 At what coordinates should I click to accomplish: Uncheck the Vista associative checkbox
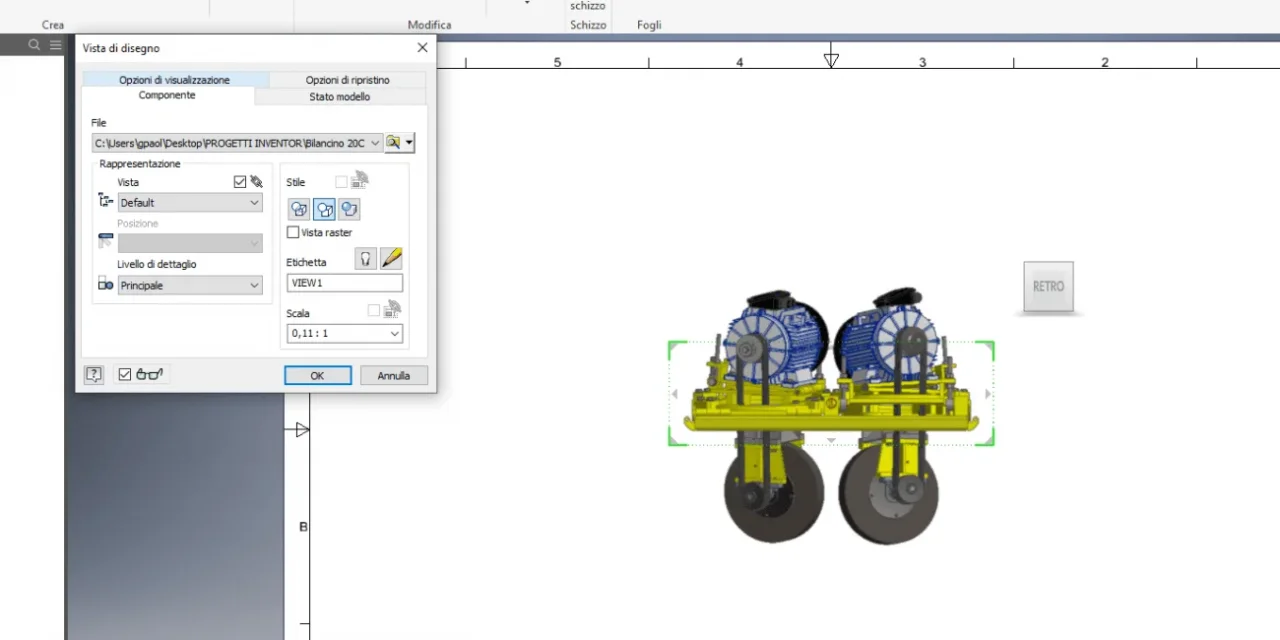point(239,182)
